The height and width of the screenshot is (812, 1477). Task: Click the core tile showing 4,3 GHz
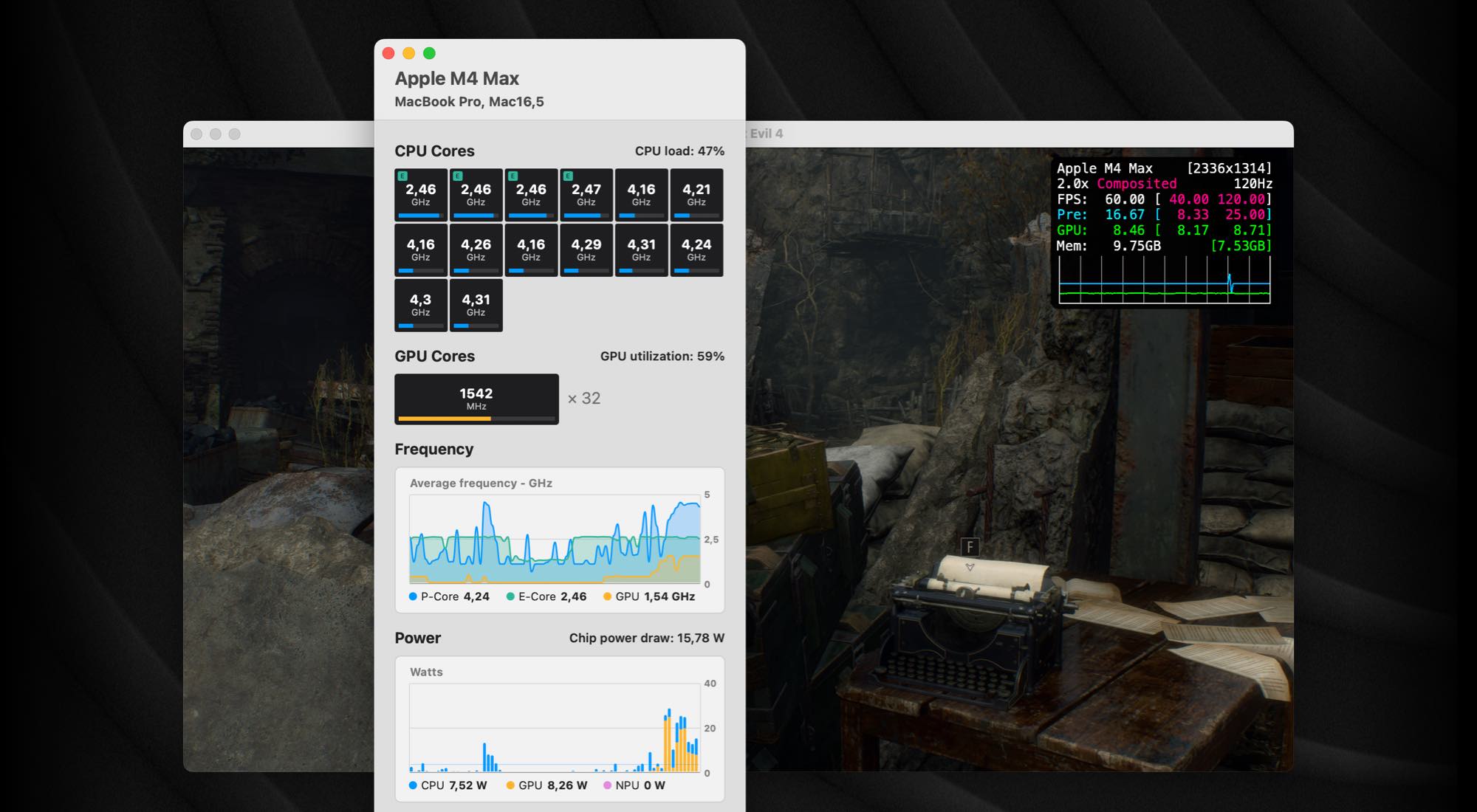[421, 305]
